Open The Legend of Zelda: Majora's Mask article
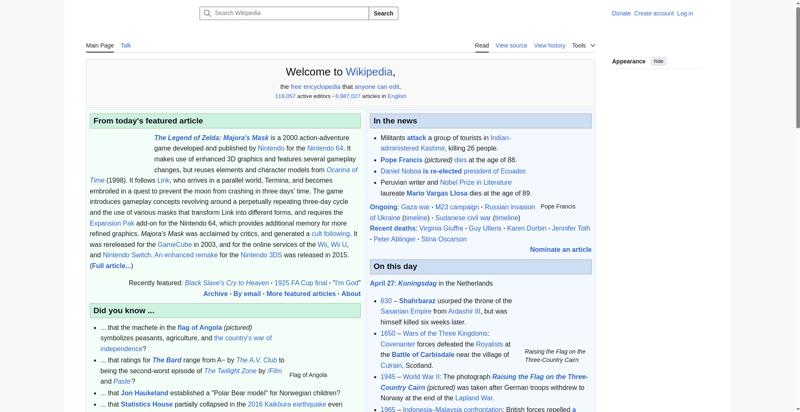The image size is (800, 412). [x=211, y=138]
